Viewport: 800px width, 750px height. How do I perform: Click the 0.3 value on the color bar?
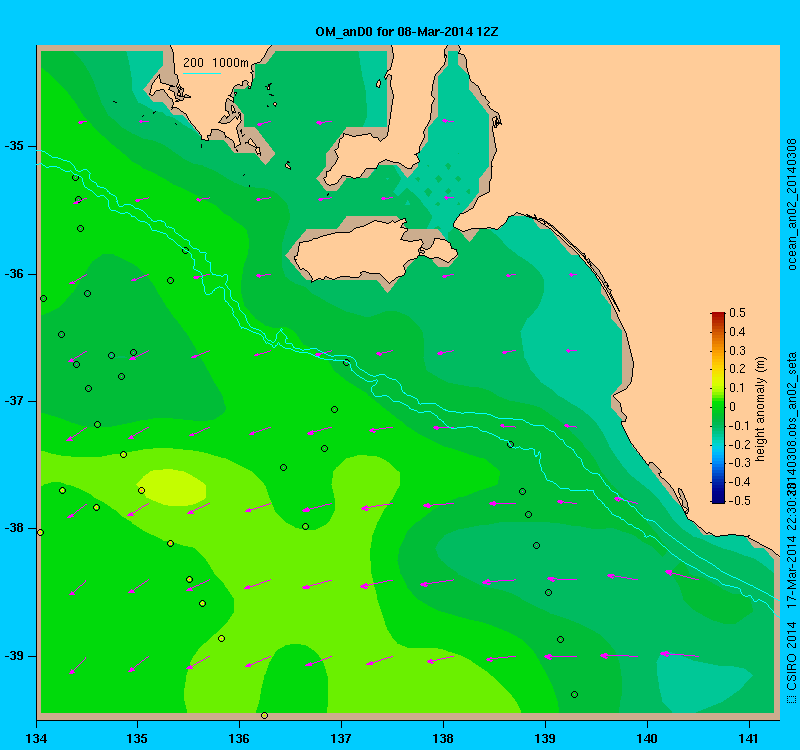coord(737,351)
